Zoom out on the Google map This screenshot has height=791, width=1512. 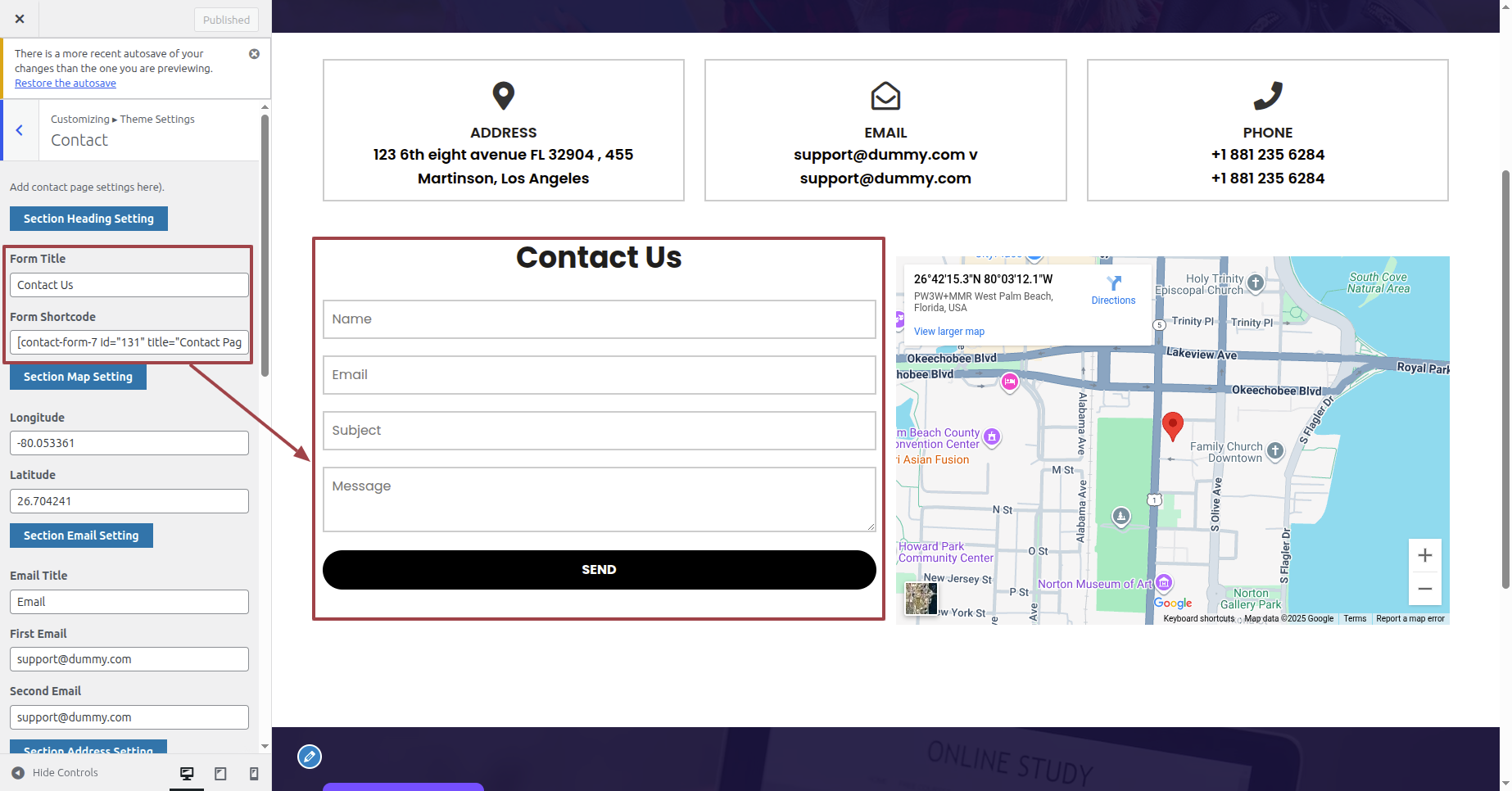pyautogui.click(x=1424, y=589)
